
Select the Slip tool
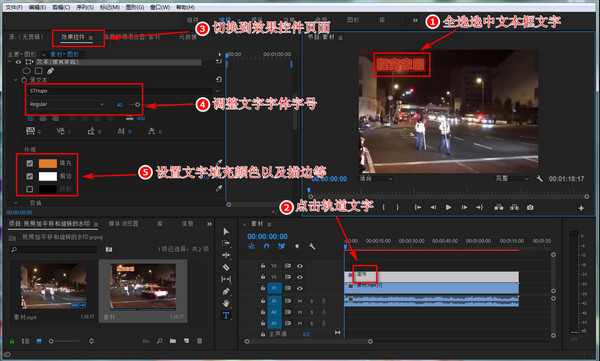tap(226, 279)
